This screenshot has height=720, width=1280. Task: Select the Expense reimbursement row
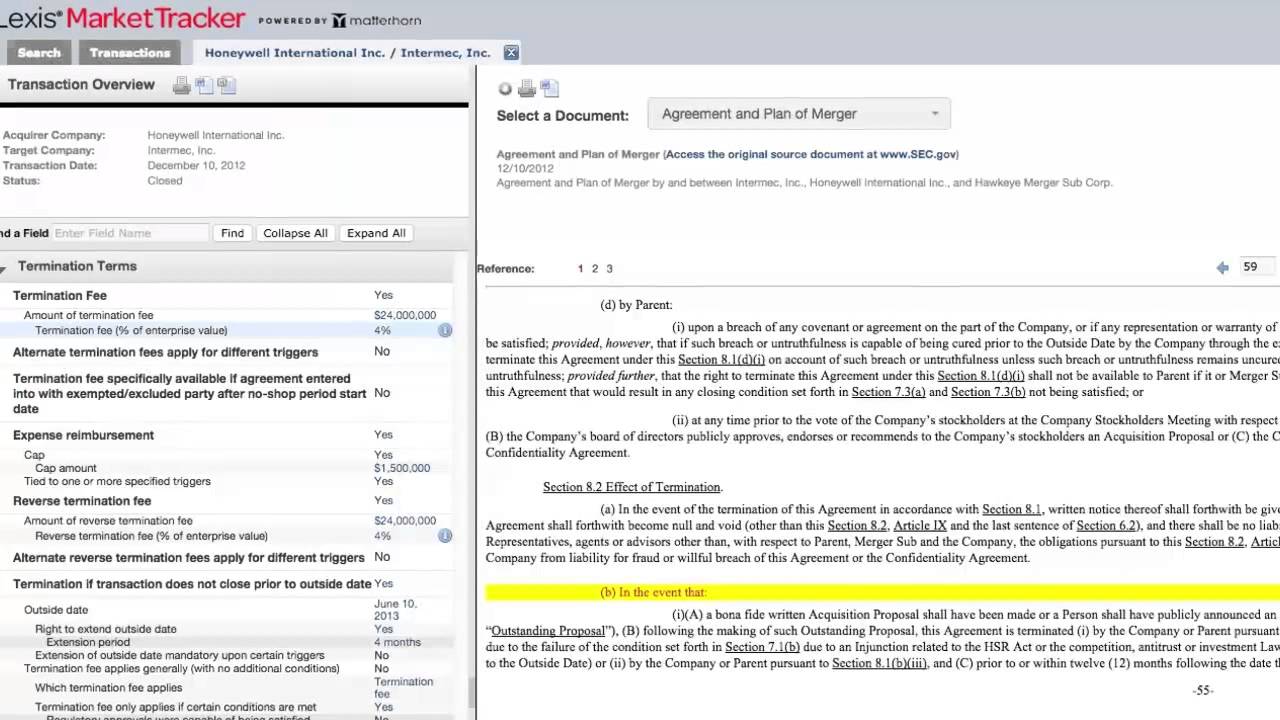(227, 435)
